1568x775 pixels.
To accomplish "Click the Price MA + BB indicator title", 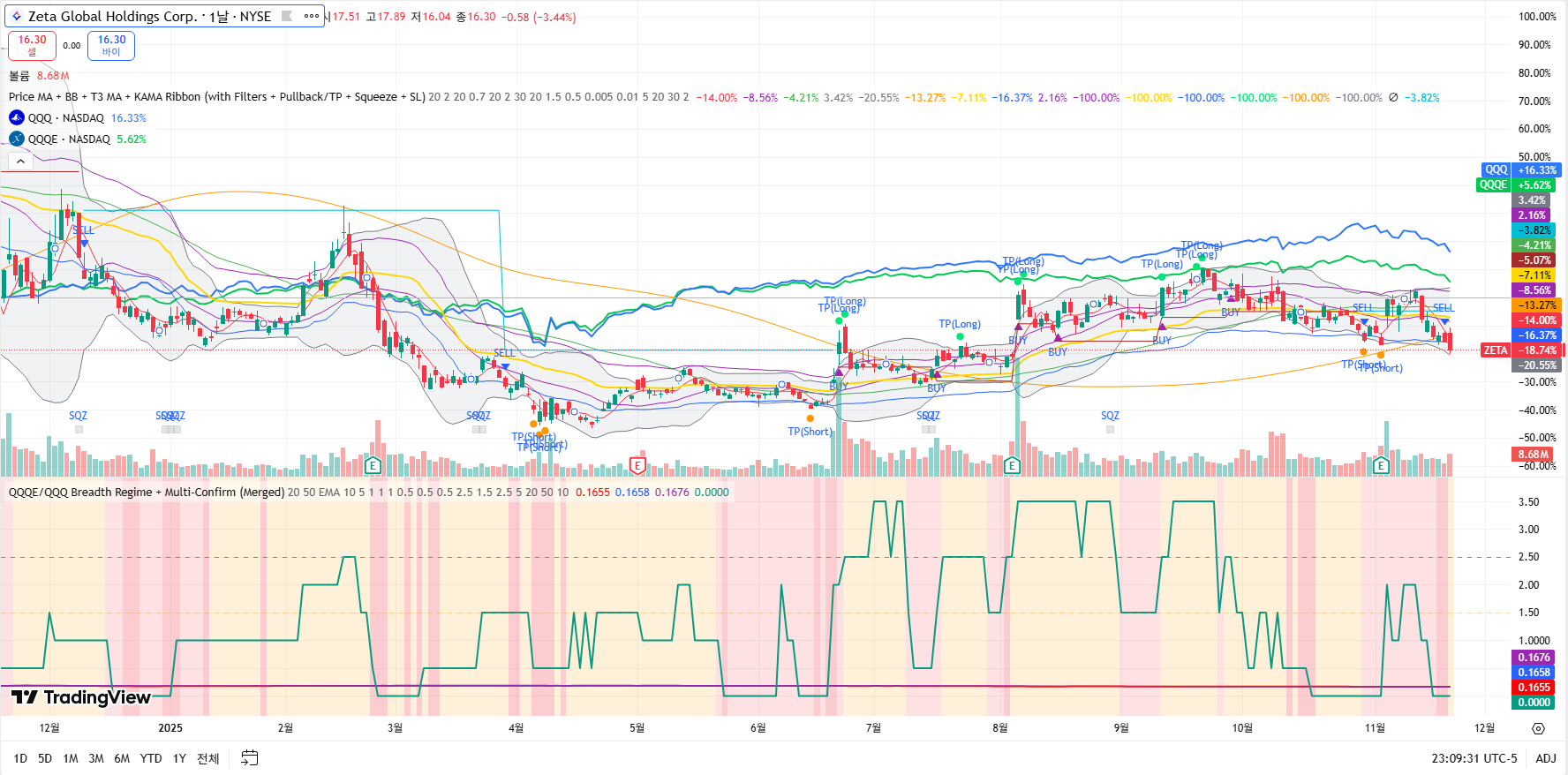I will click(216, 97).
